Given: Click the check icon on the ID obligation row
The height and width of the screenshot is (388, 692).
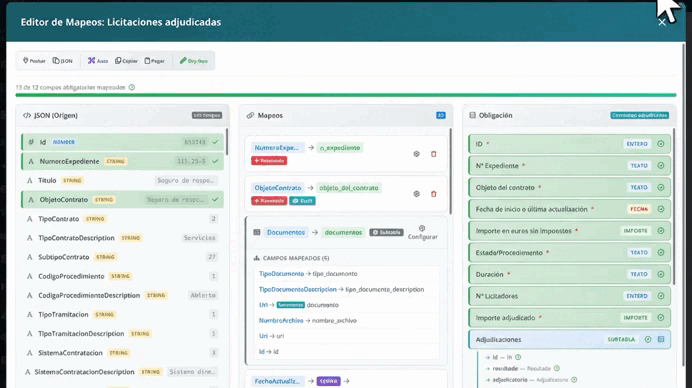Looking at the screenshot, I should [x=661, y=144].
